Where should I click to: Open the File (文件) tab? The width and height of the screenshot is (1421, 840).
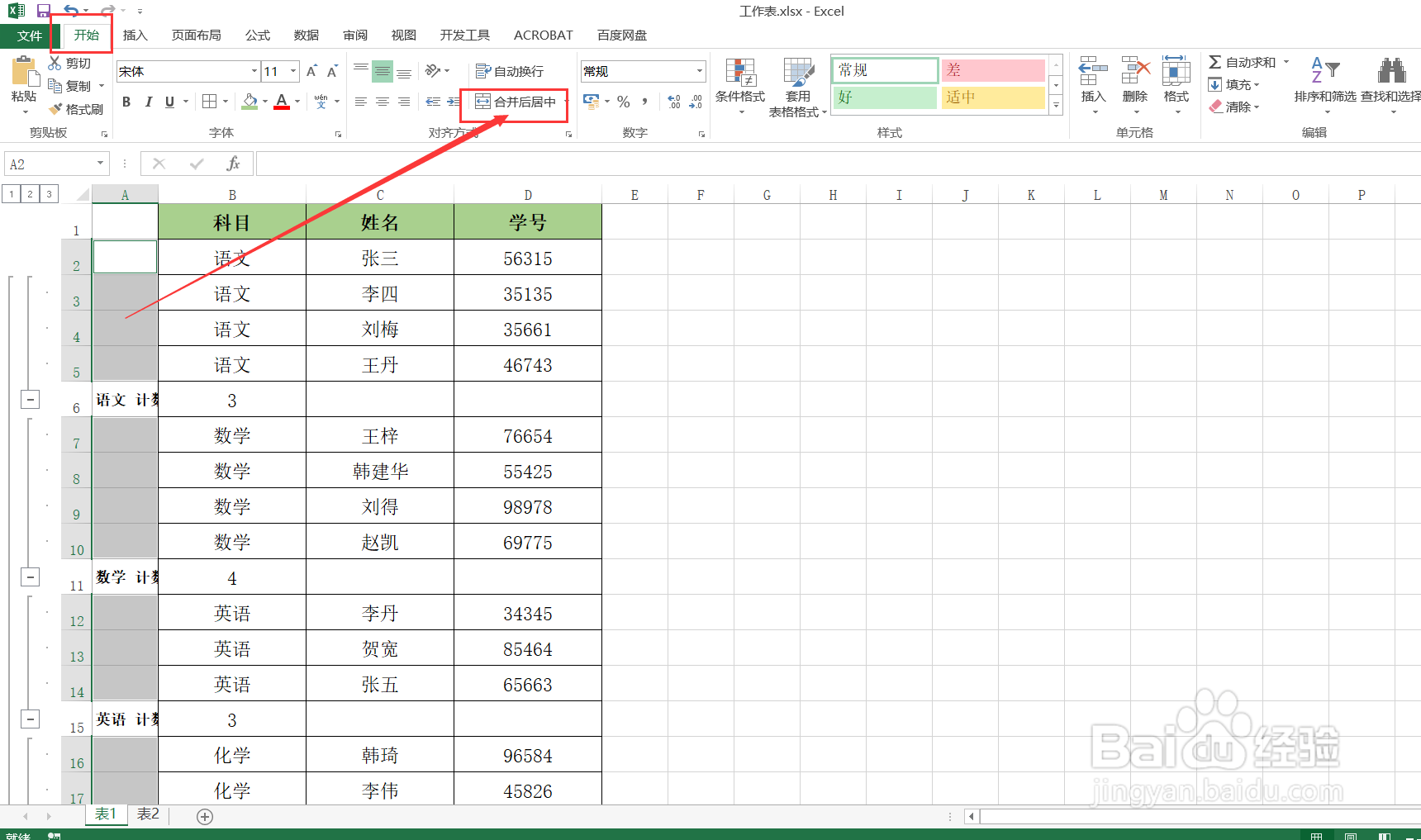tap(30, 36)
